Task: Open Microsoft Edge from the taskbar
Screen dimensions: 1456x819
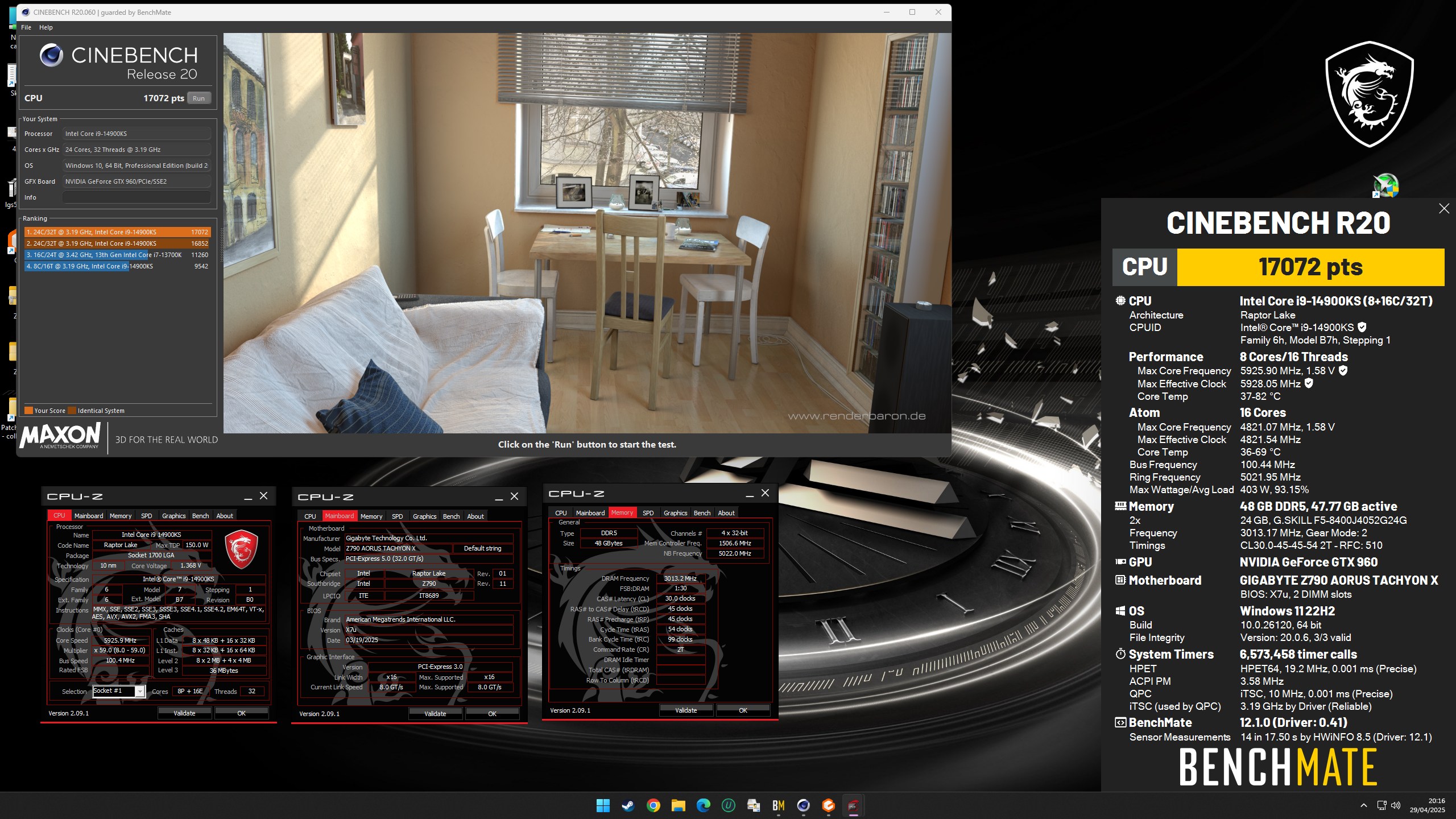Action: click(703, 805)
